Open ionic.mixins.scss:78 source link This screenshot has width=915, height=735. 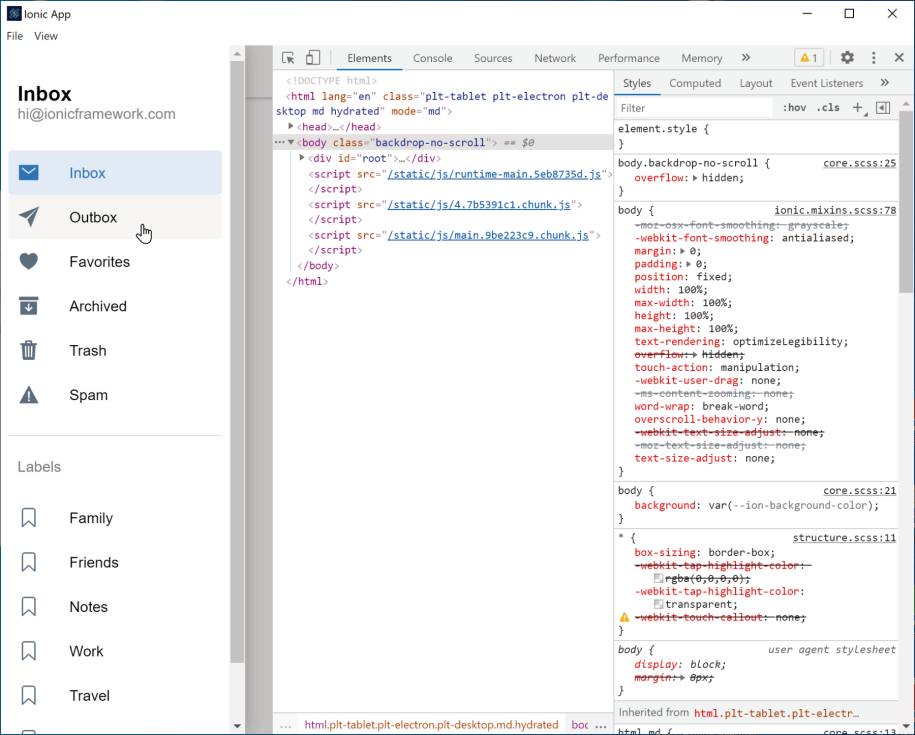[x=835, y=210]
